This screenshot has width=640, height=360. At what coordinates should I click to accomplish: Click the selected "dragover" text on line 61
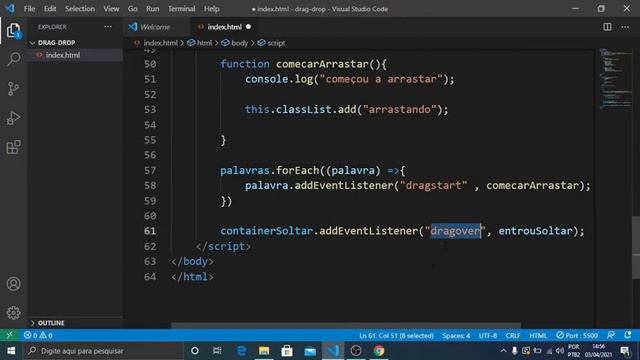click(456, 231)
